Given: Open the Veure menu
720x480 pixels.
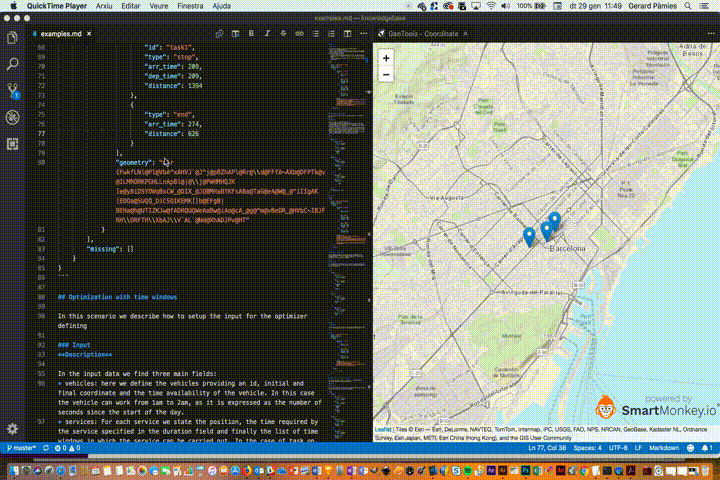Looking at the screenshot, I should click(x=158, y=6).
